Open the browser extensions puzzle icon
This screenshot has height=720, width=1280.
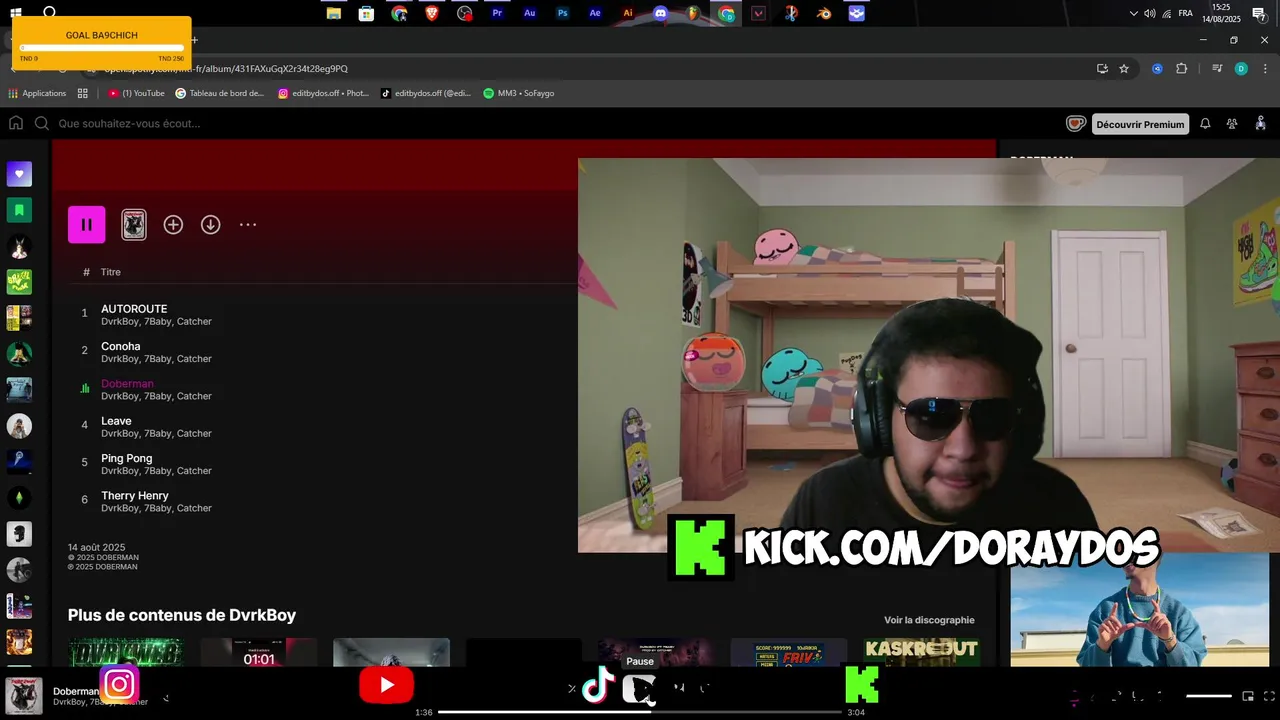pos(1182,69)
